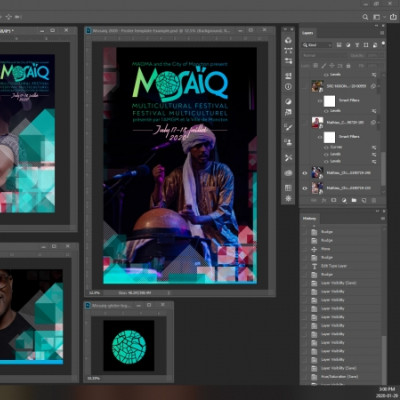Create a new group folder icon
This screenshot has height=400, width=400.
354,200
